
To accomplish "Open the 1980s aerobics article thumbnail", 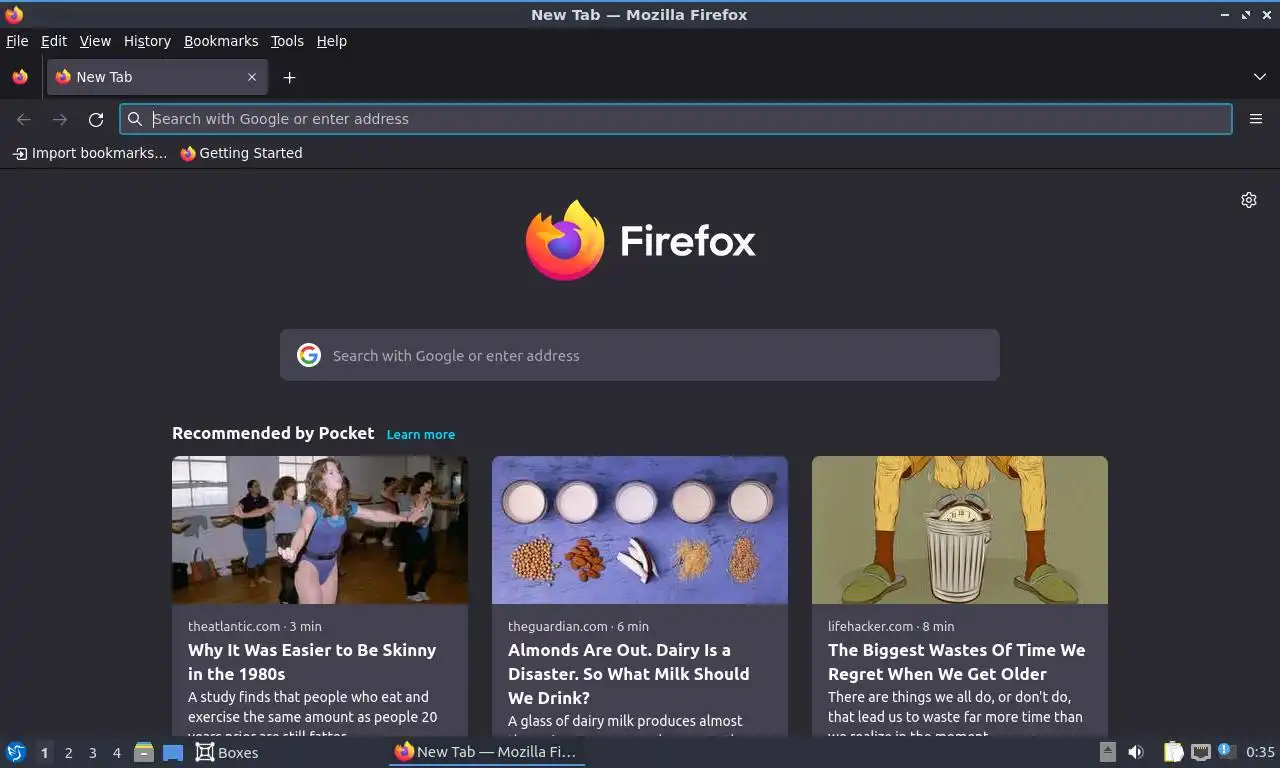I will tap(320, 530).
